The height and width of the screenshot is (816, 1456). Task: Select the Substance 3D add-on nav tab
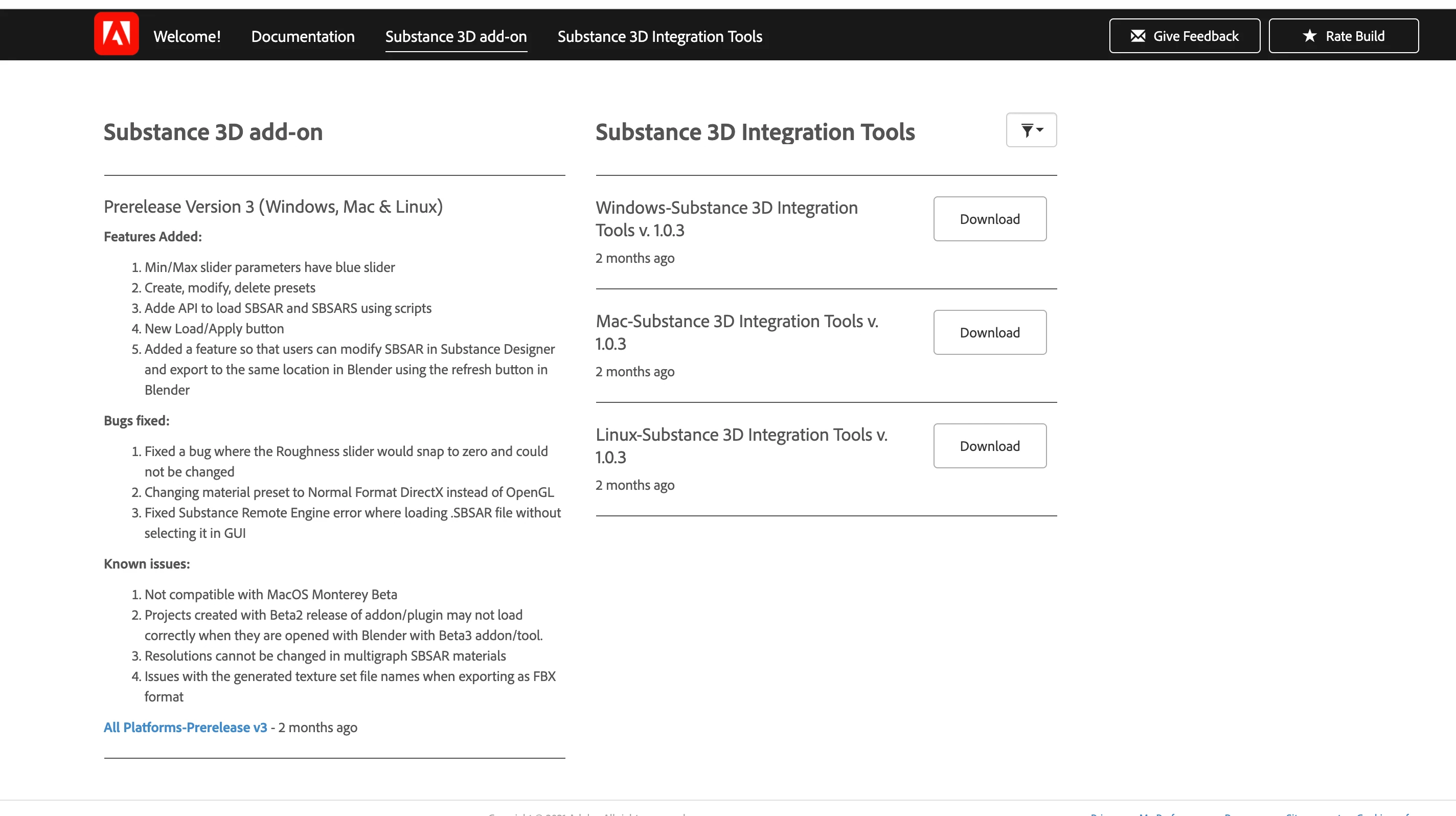point(456,37)
